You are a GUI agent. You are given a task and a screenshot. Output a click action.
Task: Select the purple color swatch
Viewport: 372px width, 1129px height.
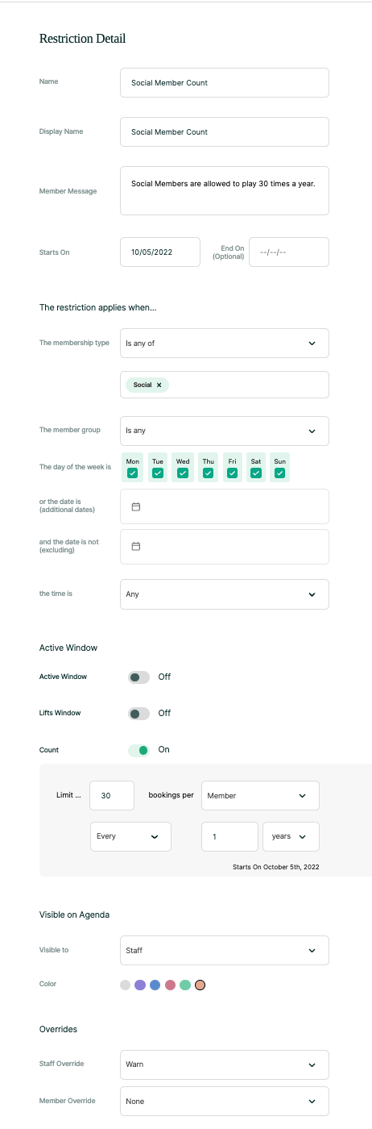[140, 984]
